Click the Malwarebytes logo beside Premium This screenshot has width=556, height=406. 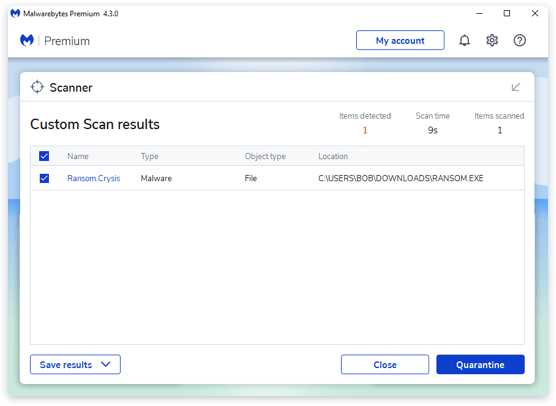click(27, 40)
